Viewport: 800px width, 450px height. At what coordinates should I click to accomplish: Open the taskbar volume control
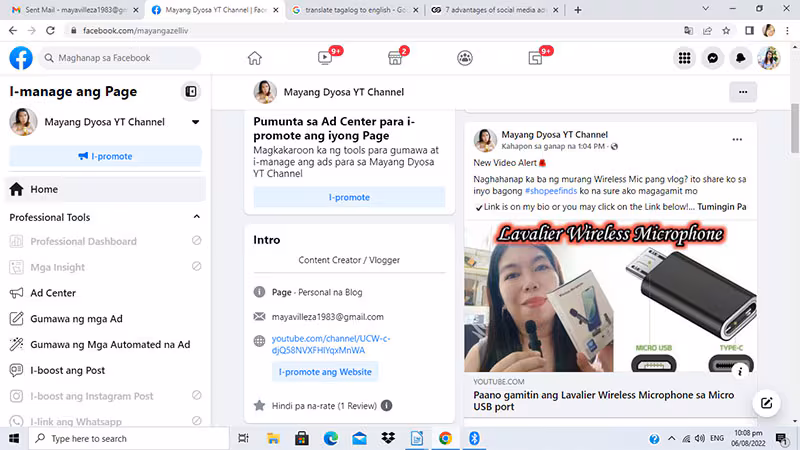[699, 438]
